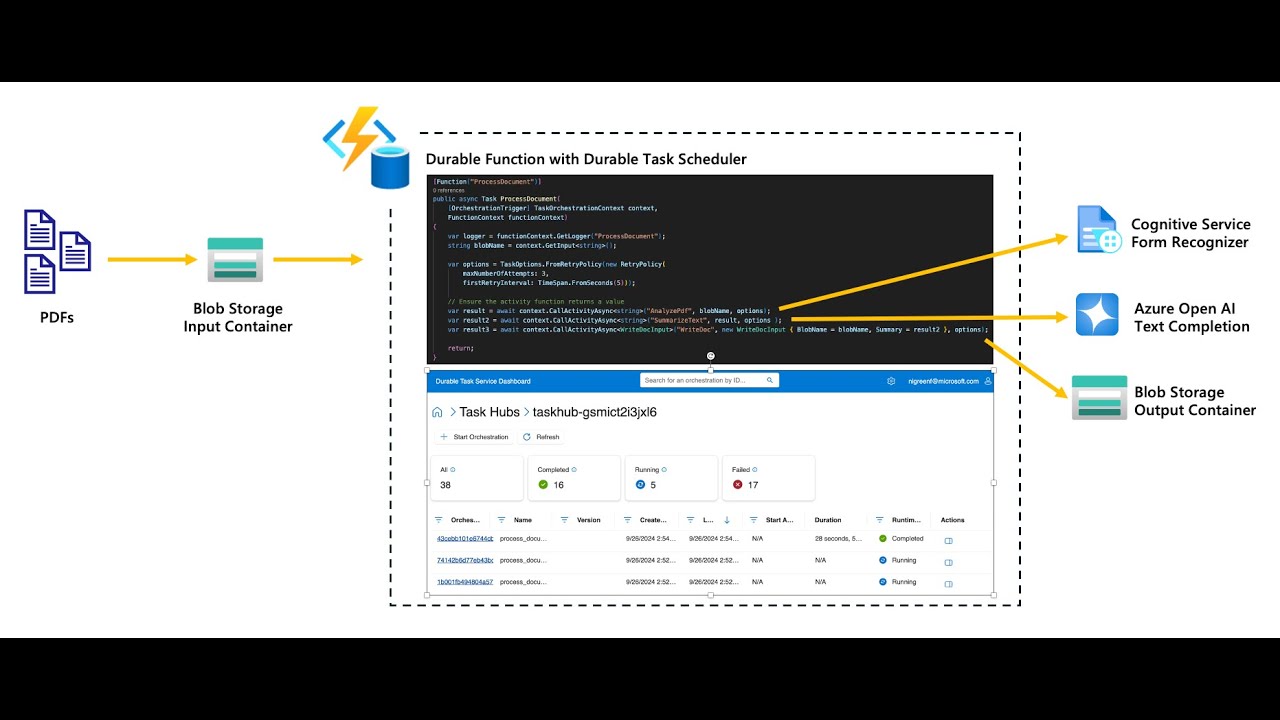
Task: Open dashboard settings gear icon
Action: pyautogui.click(x=891, y=381)
